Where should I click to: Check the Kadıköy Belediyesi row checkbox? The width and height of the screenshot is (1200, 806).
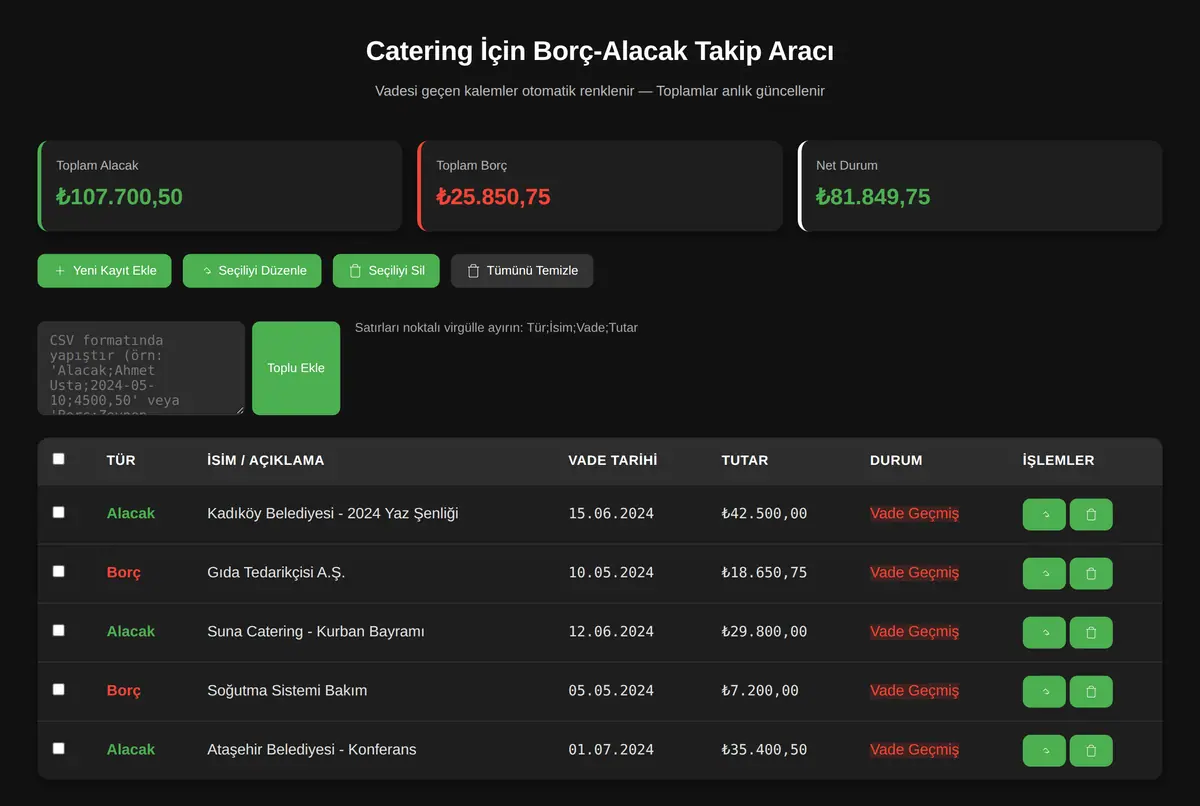click(x=58, y=512)
